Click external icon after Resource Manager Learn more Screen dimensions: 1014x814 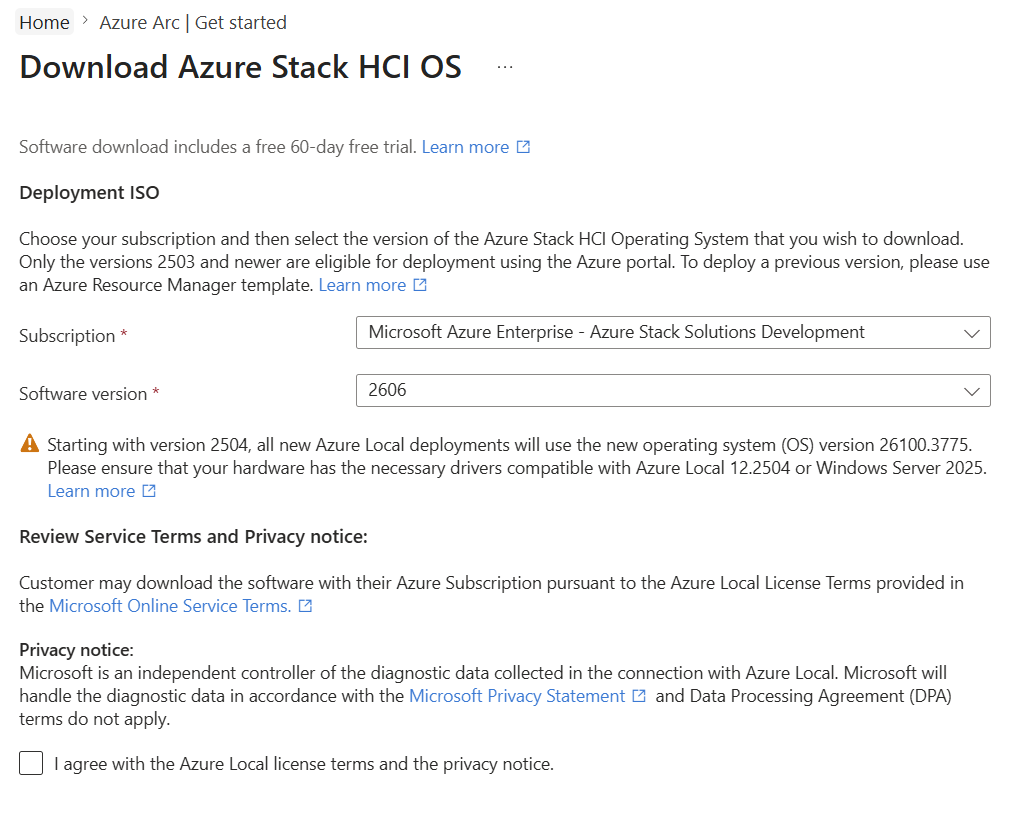(x=420, y=285)
